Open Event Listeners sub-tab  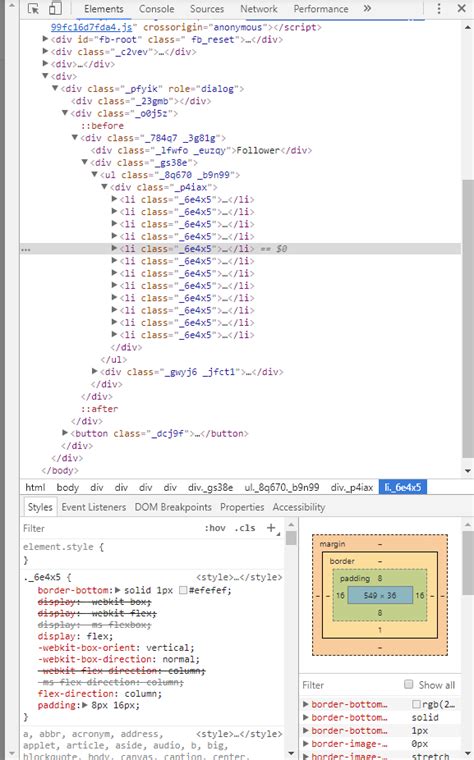pyautogui.click(x=94, y=507)
